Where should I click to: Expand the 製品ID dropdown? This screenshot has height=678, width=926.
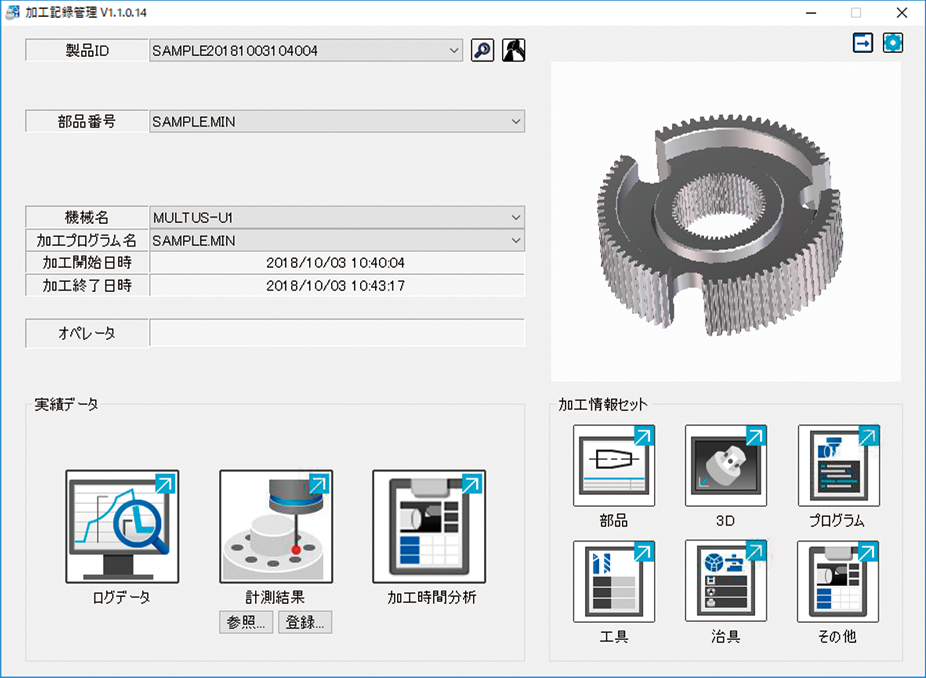(455, 50)
